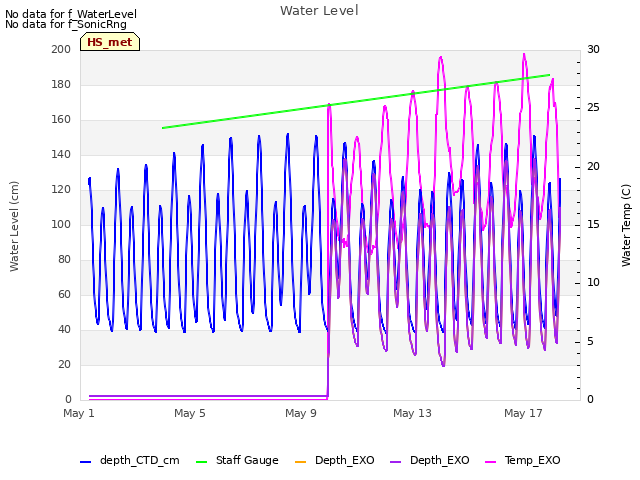Click the 180 left-axis tick label
640x480 pixels.
pos(61,84)
